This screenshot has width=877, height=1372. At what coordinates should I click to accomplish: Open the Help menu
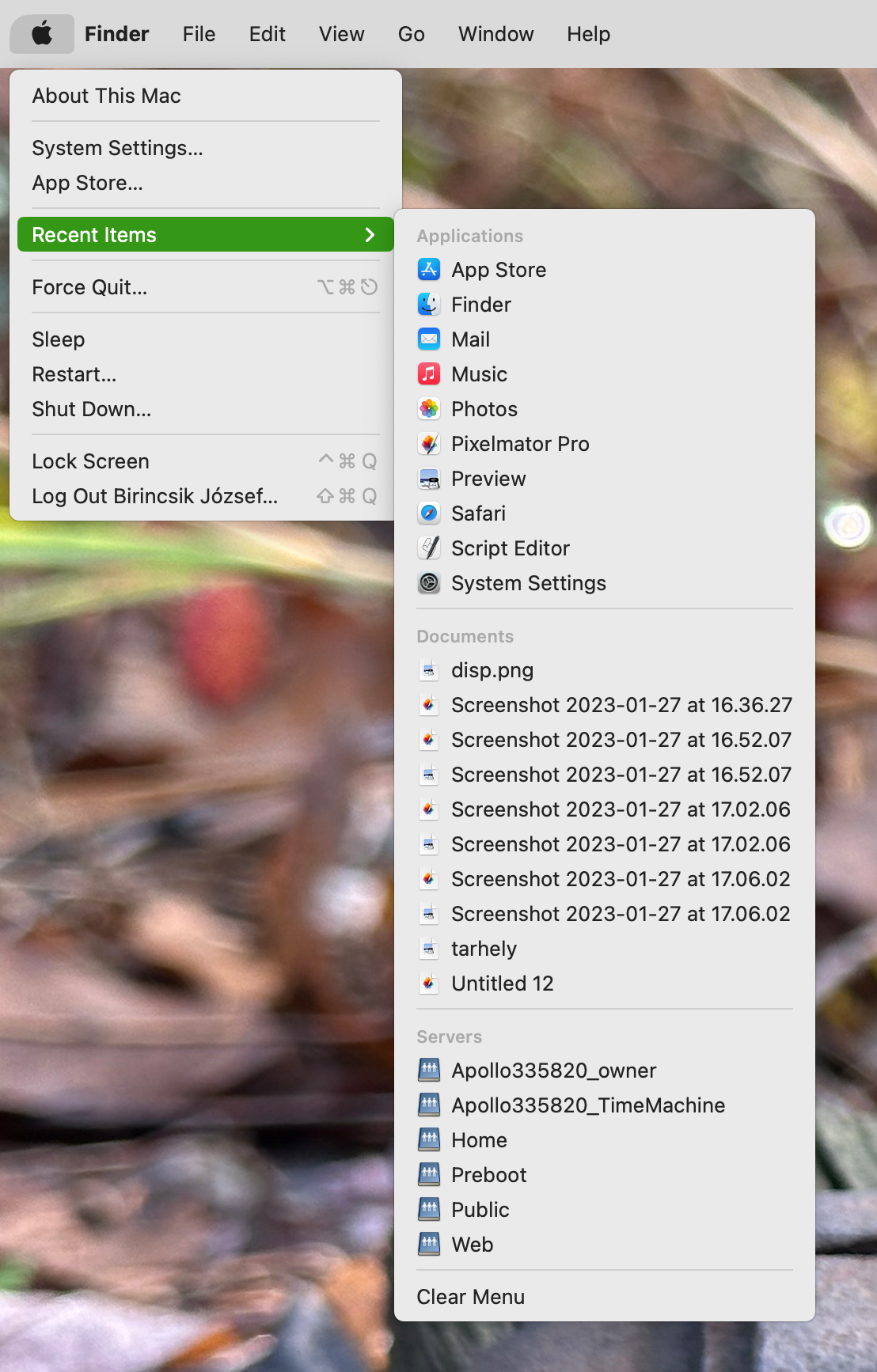click(588, 34)
